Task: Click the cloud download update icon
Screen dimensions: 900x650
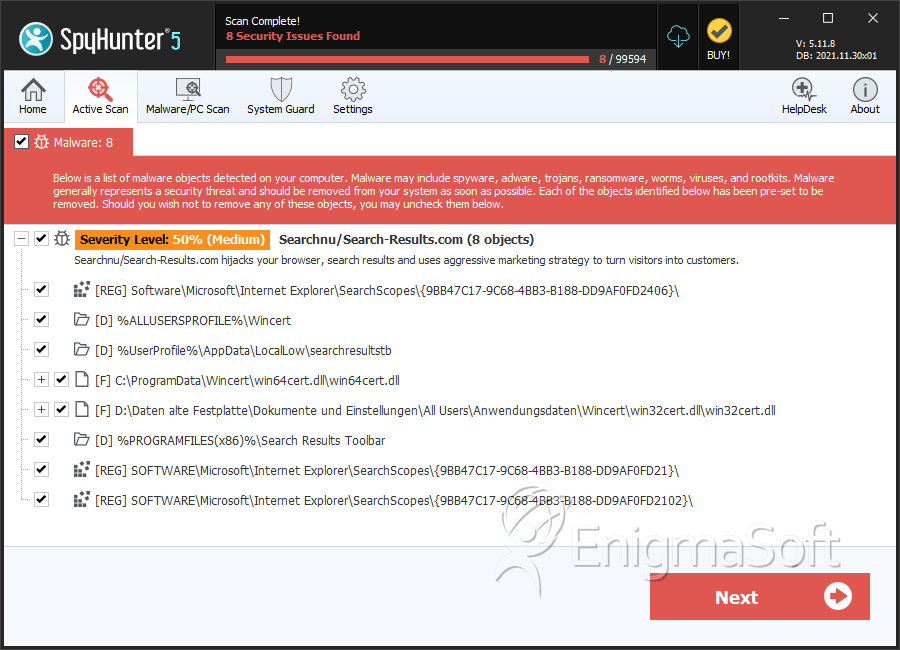Action: [679, 37]
